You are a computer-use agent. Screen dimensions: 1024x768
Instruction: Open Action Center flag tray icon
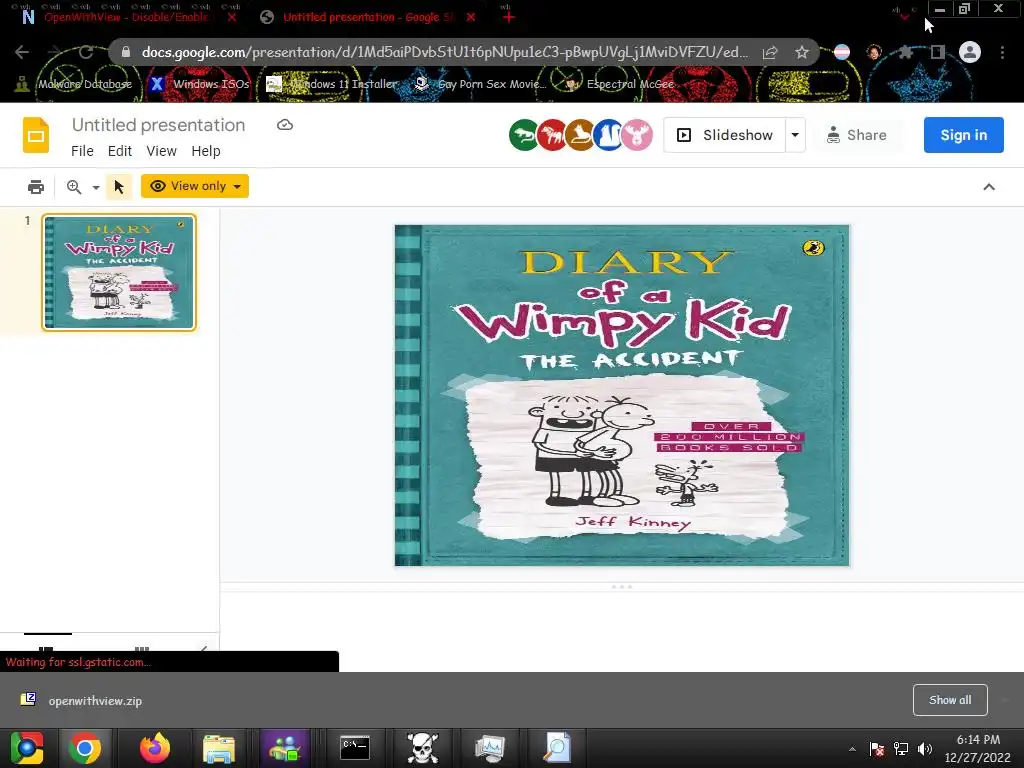click(877, 749)
